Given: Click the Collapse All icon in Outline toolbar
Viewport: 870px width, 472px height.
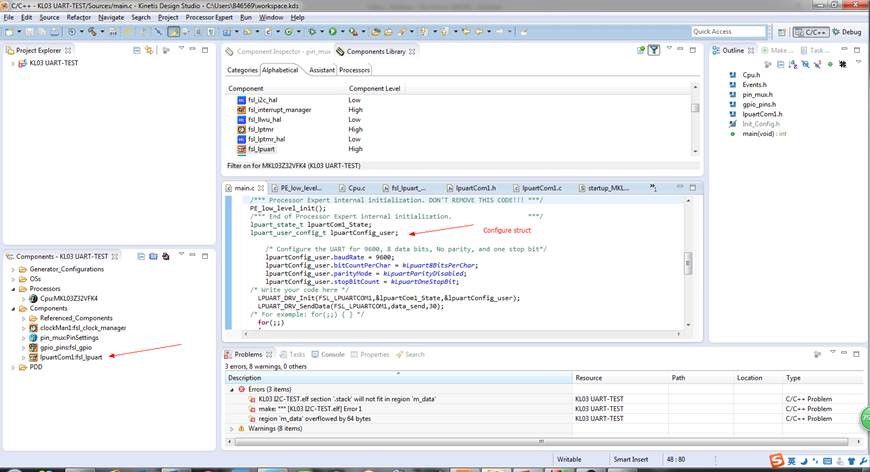Looking at the screenshot, I should pos(781,64).
